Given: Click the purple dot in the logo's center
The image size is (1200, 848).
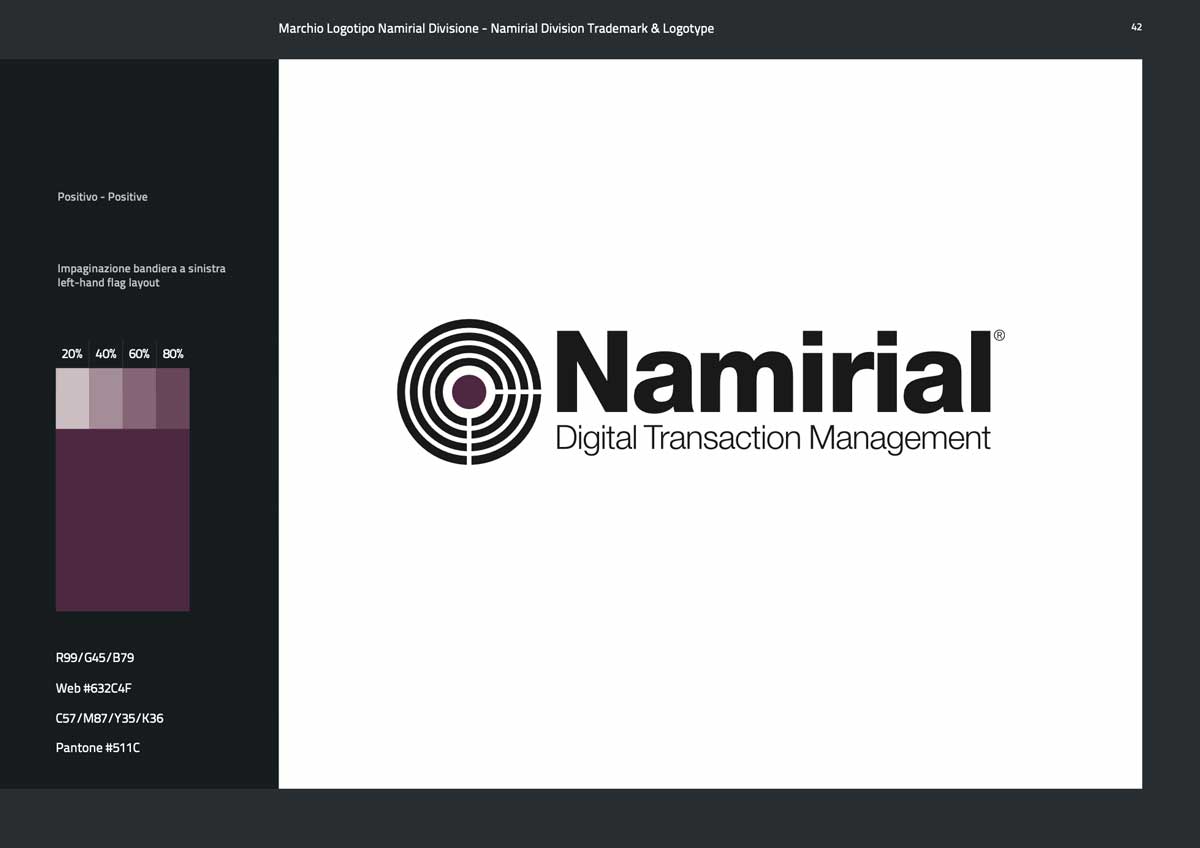Looking at the screenshot, I should [469, 392].
